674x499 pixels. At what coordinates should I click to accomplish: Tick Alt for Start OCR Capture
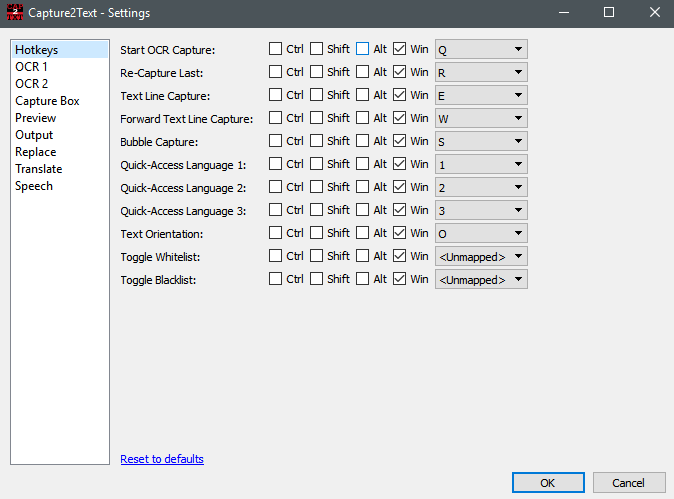coord(362,49)
